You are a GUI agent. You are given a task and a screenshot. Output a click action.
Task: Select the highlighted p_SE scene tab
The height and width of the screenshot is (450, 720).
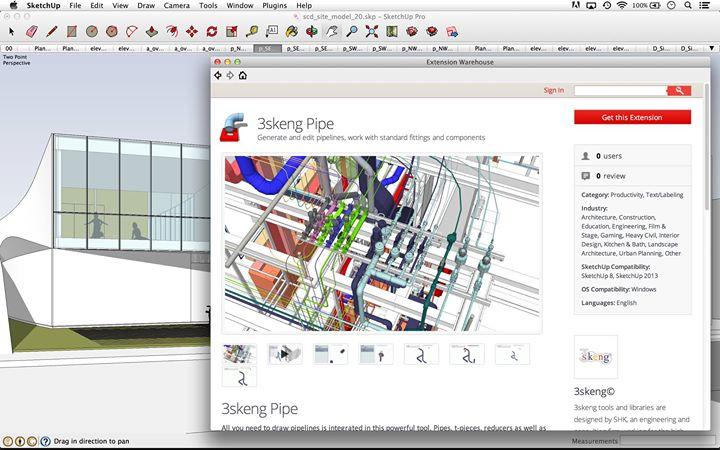267,48
